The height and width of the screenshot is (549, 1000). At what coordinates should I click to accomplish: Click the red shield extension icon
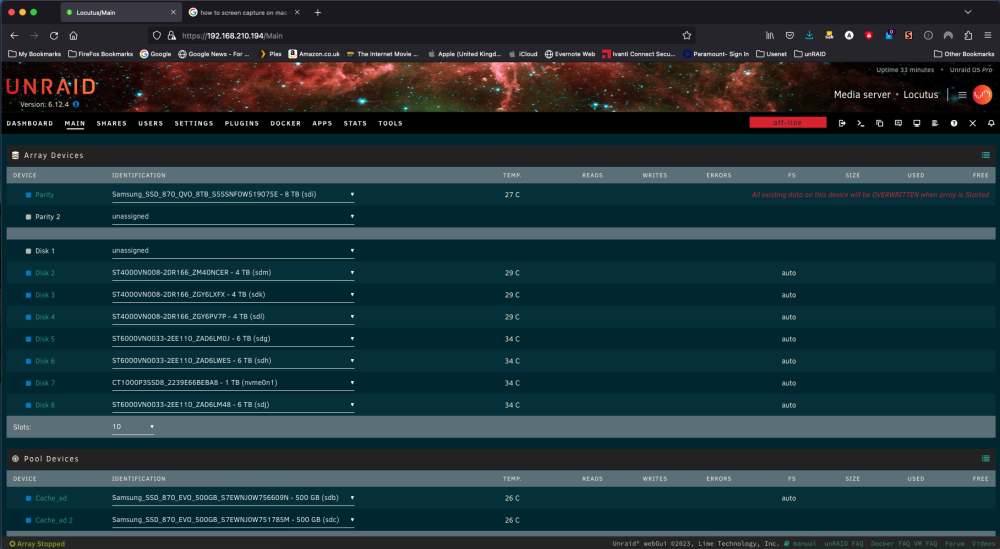869,36
